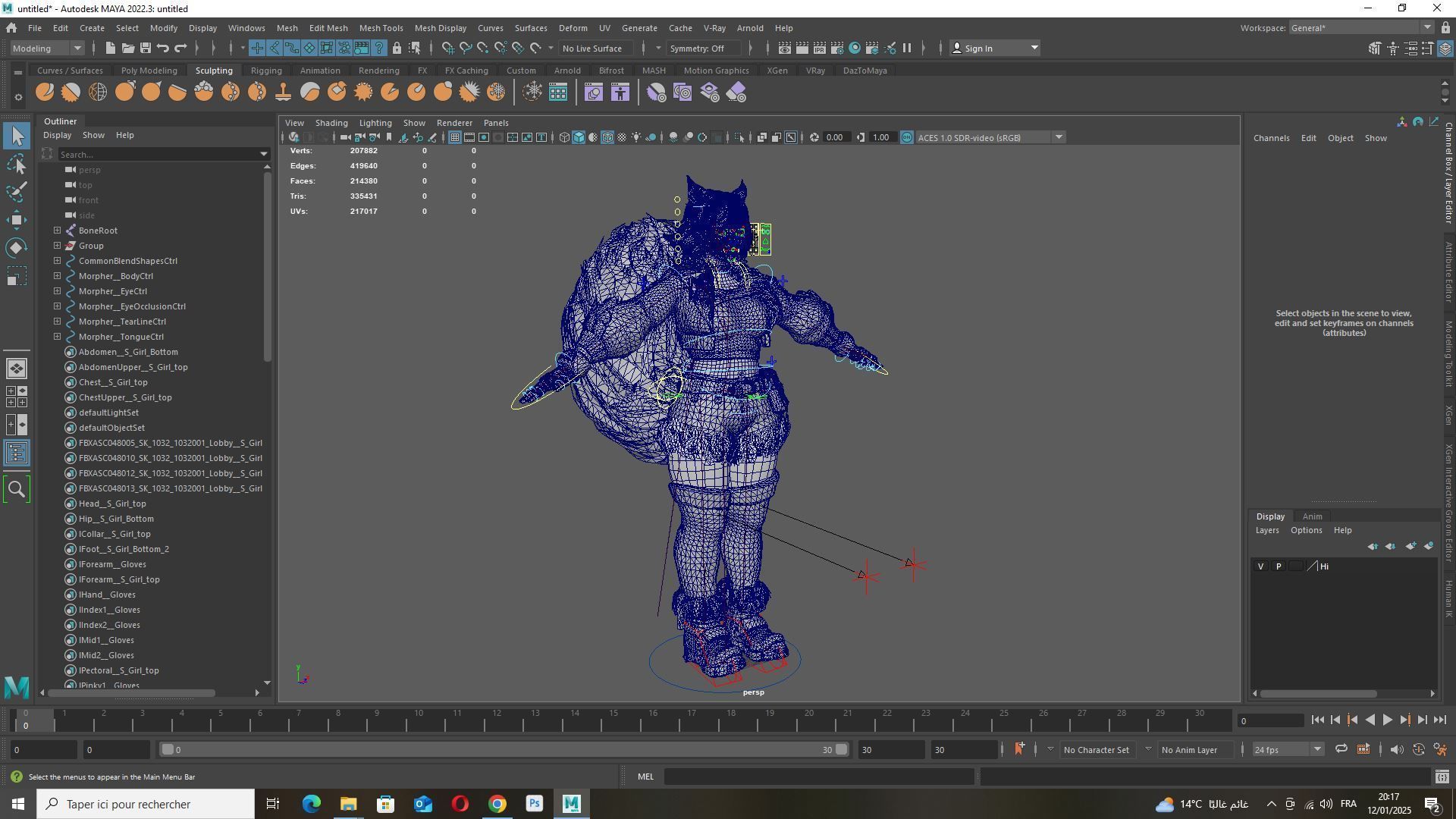The height and width of the screenshot is (819, 1456).
Task: Open the viewport Renderer menu
Action: [454, 123]
